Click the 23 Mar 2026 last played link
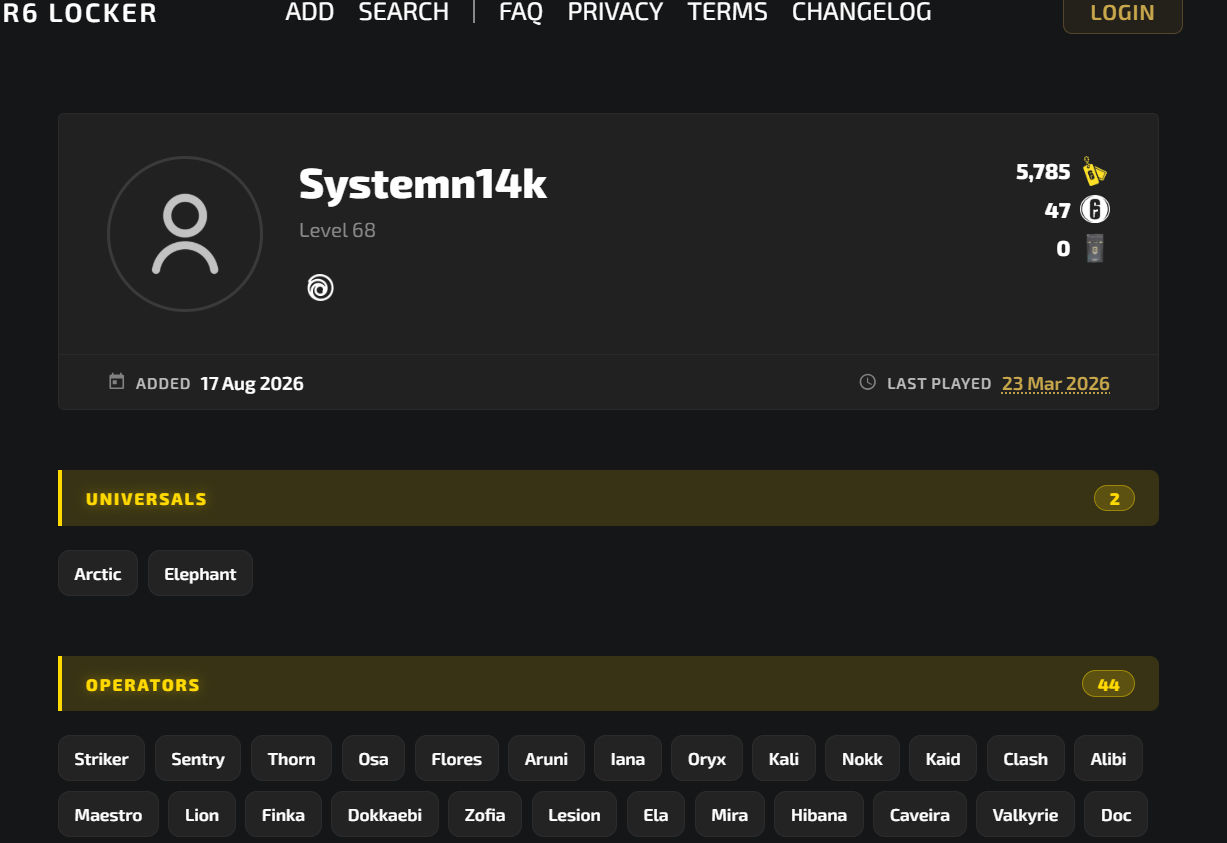Screen dimensions: 1227x843 [1055, 384]
